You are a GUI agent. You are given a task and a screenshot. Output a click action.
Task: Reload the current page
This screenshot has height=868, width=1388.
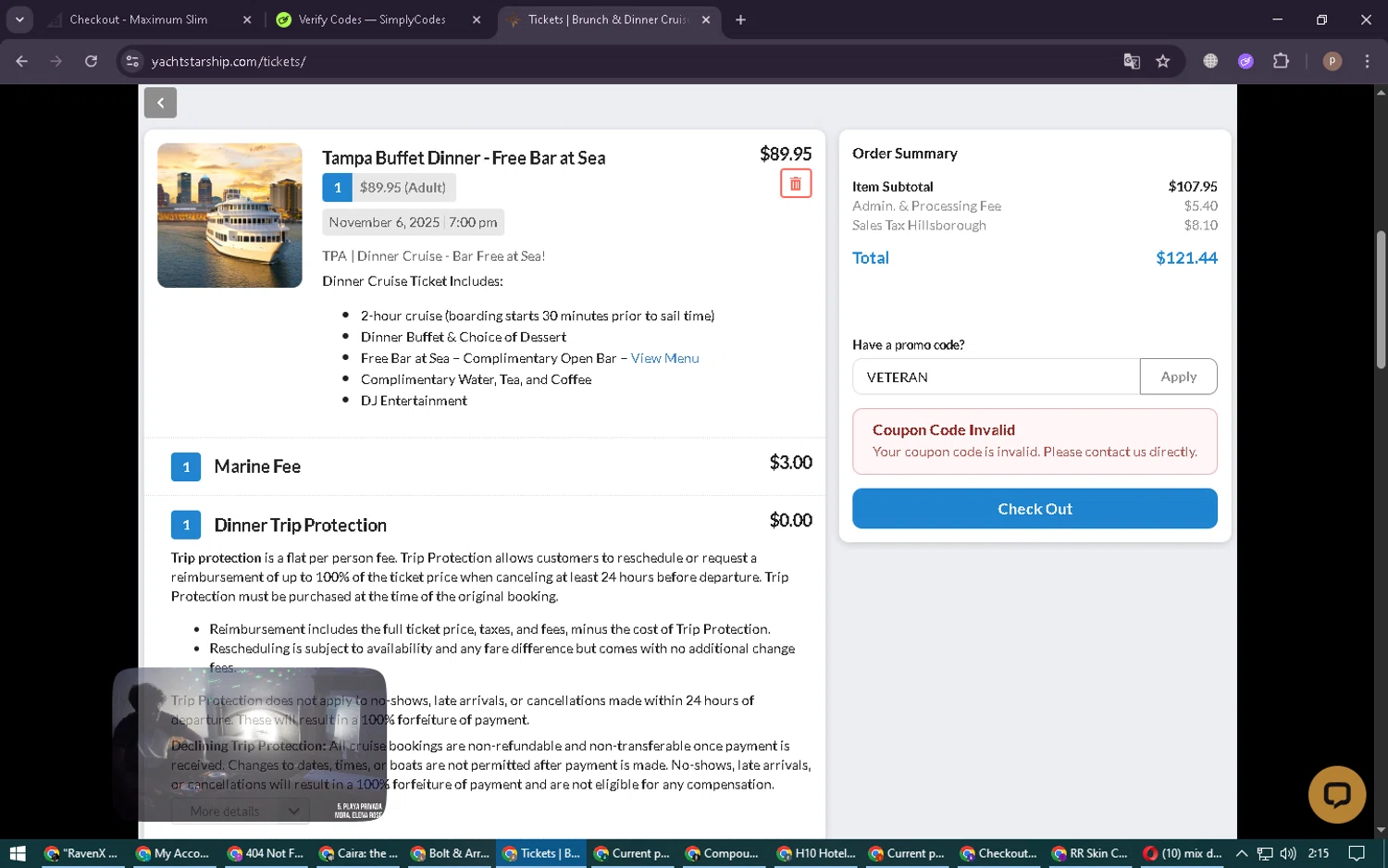(91, 61)
